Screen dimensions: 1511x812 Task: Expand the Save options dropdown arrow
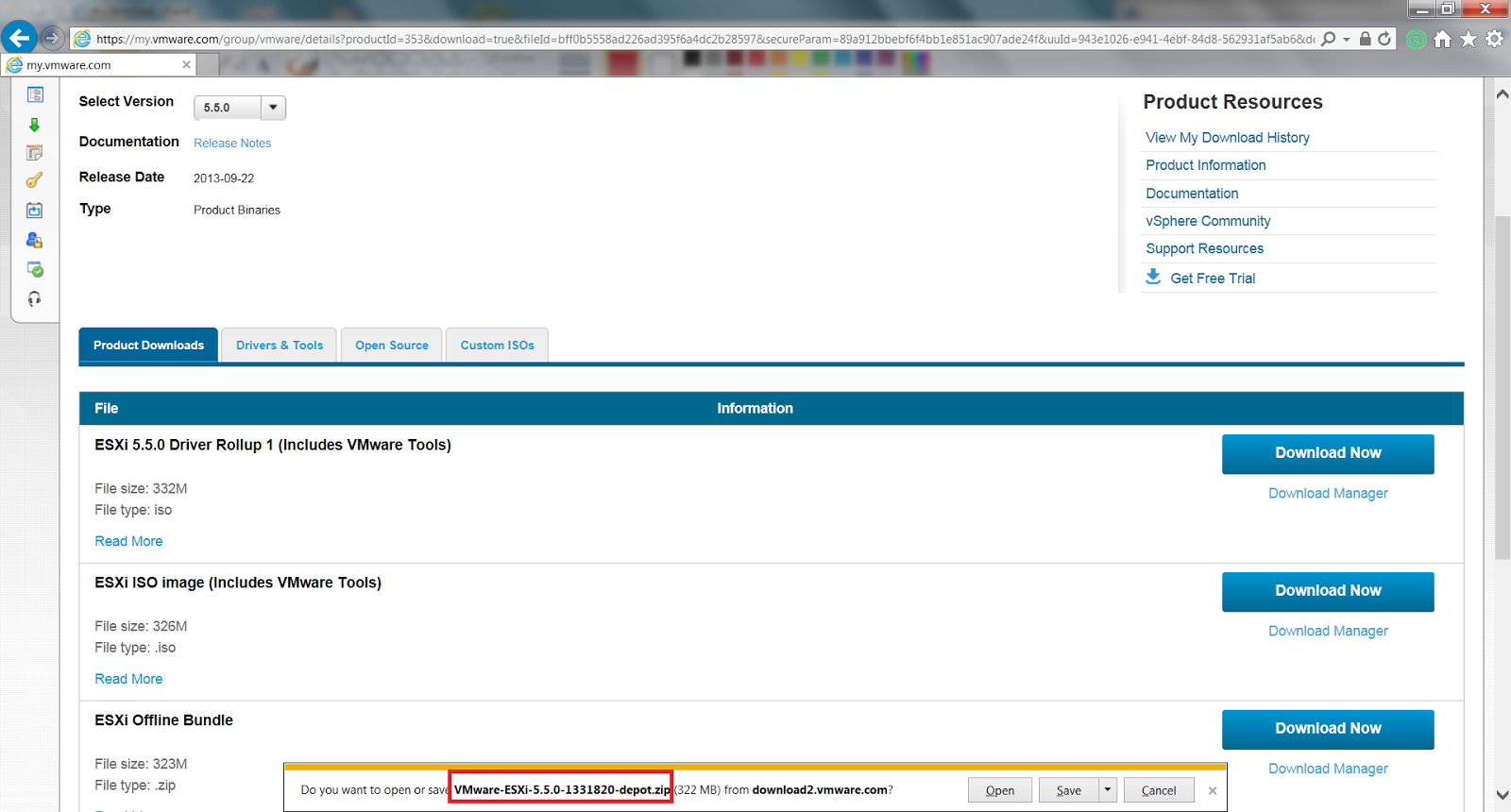click(1108, 790)
